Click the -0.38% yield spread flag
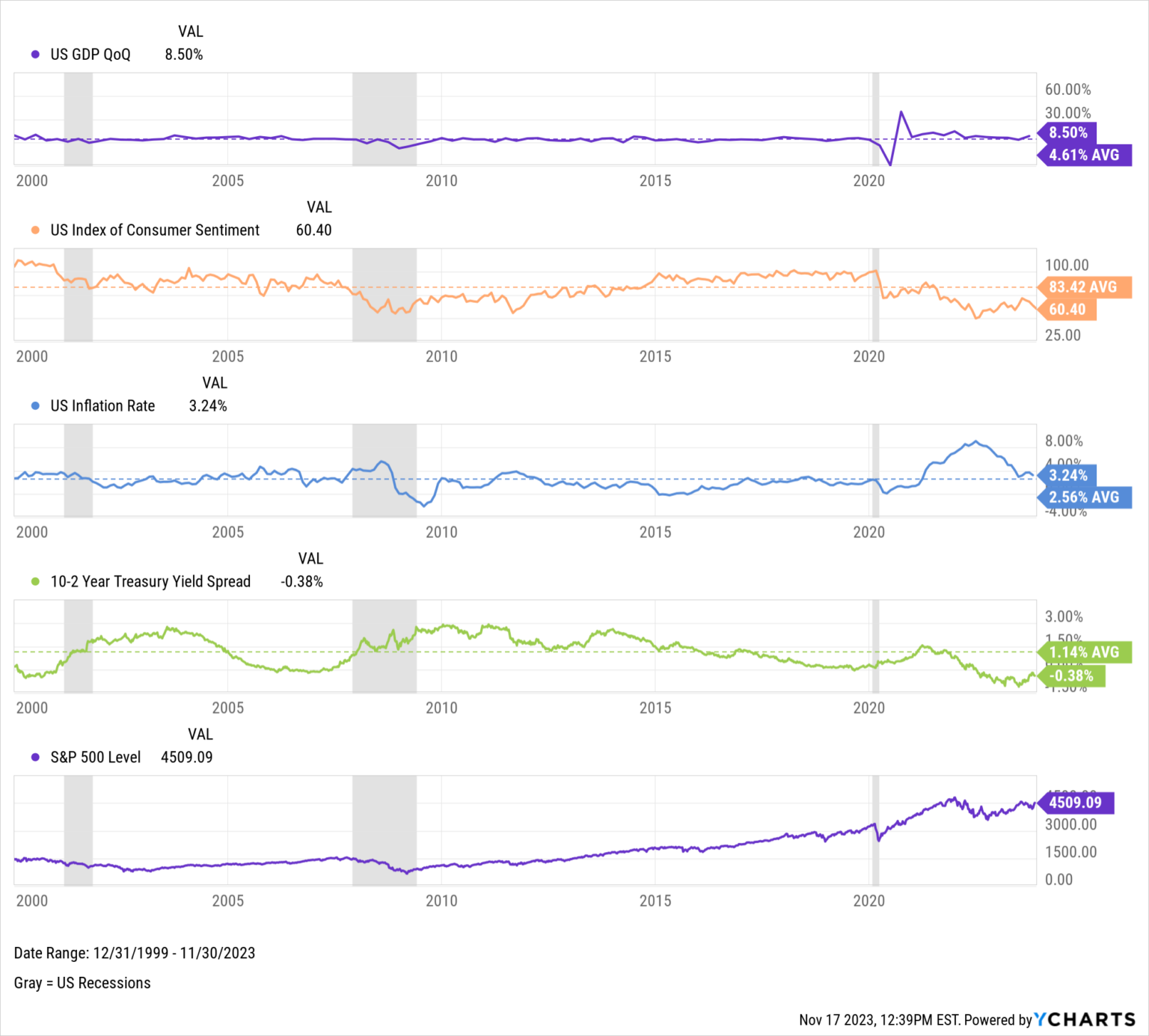The image size is (1149, 1036). coord(1071,676)
